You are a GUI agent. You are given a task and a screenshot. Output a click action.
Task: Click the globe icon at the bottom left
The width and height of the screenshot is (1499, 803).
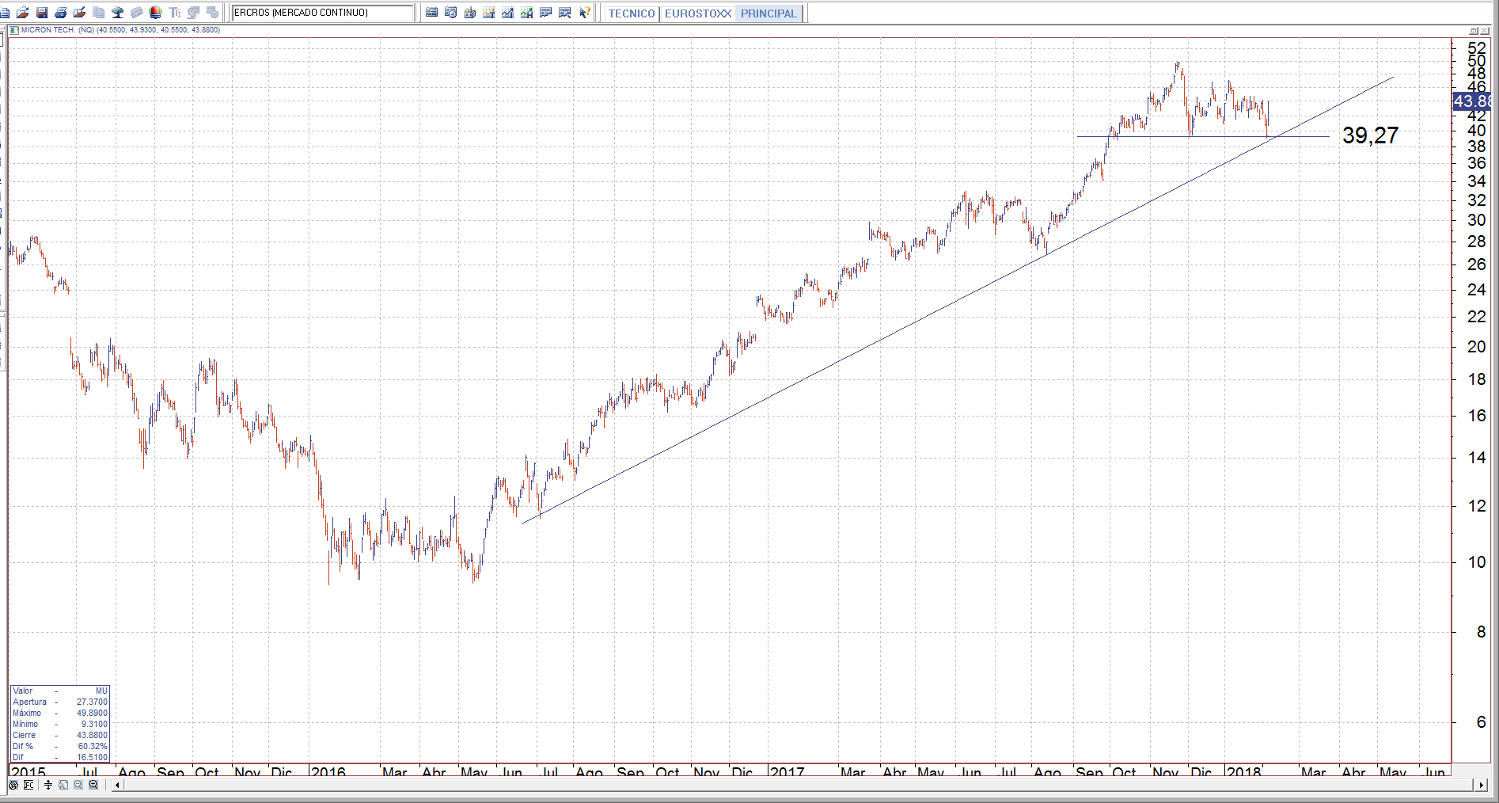pyautogui.click(x=14, y=786)
